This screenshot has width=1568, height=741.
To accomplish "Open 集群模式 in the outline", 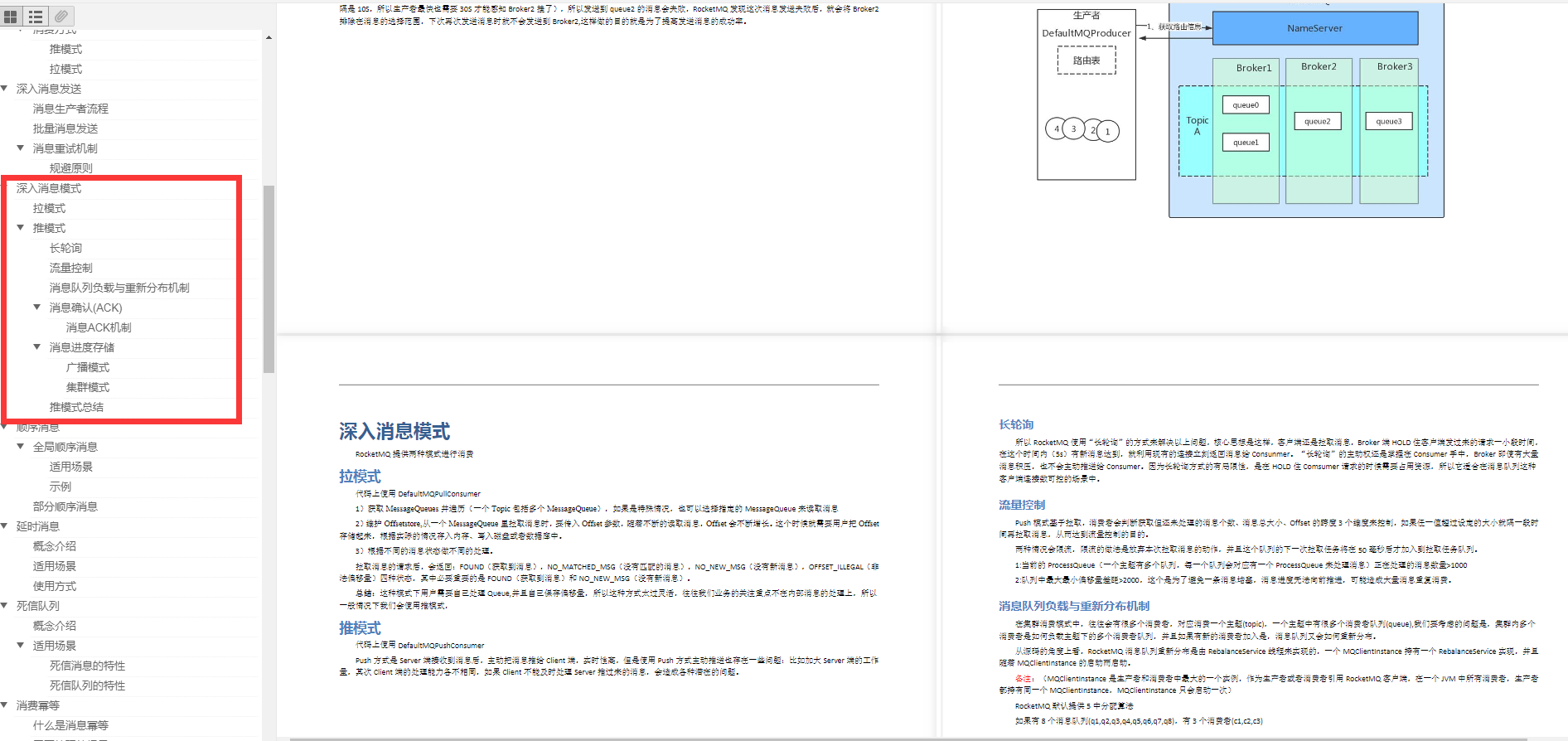I will coord(88,387).
